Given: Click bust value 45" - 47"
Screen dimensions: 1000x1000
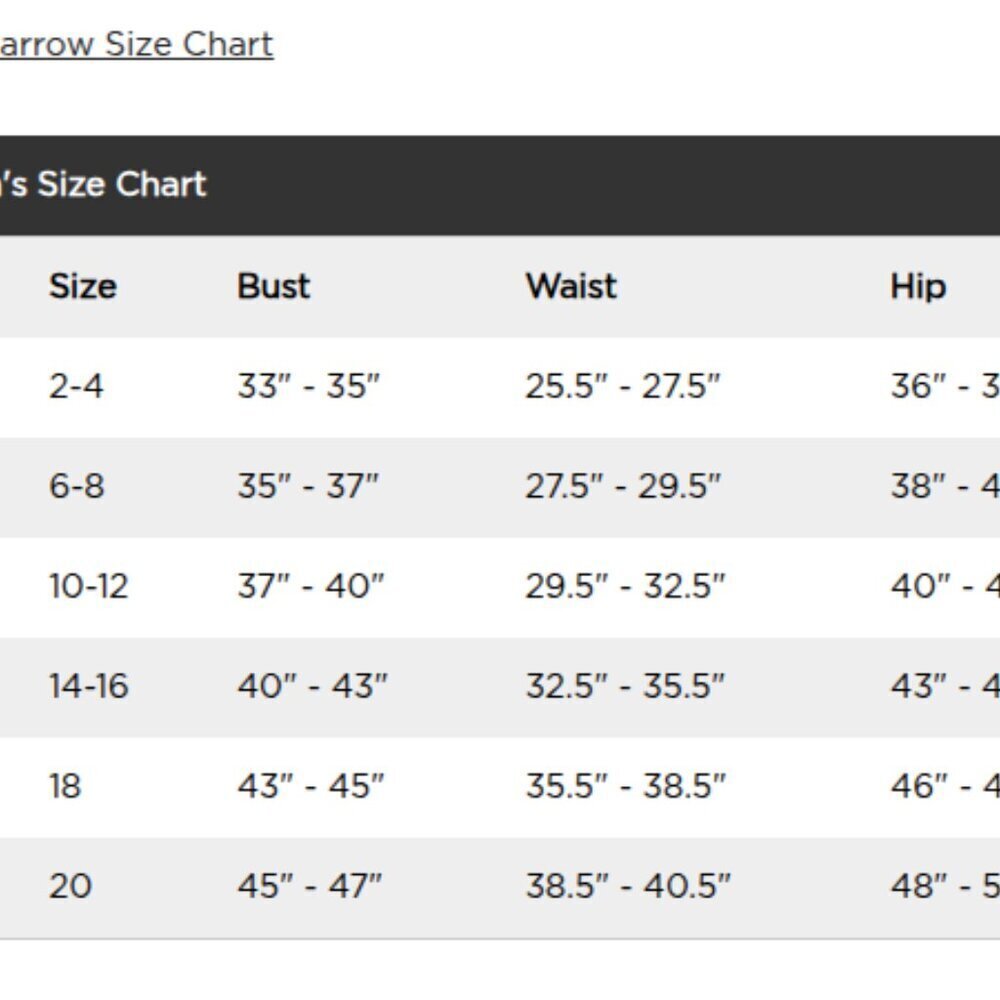Looking at the screenshot, I should (310, 886).
